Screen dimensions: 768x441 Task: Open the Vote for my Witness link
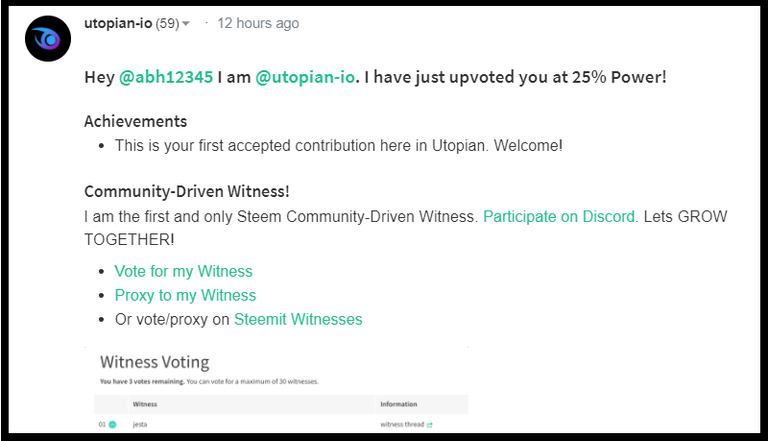(184, 271)
